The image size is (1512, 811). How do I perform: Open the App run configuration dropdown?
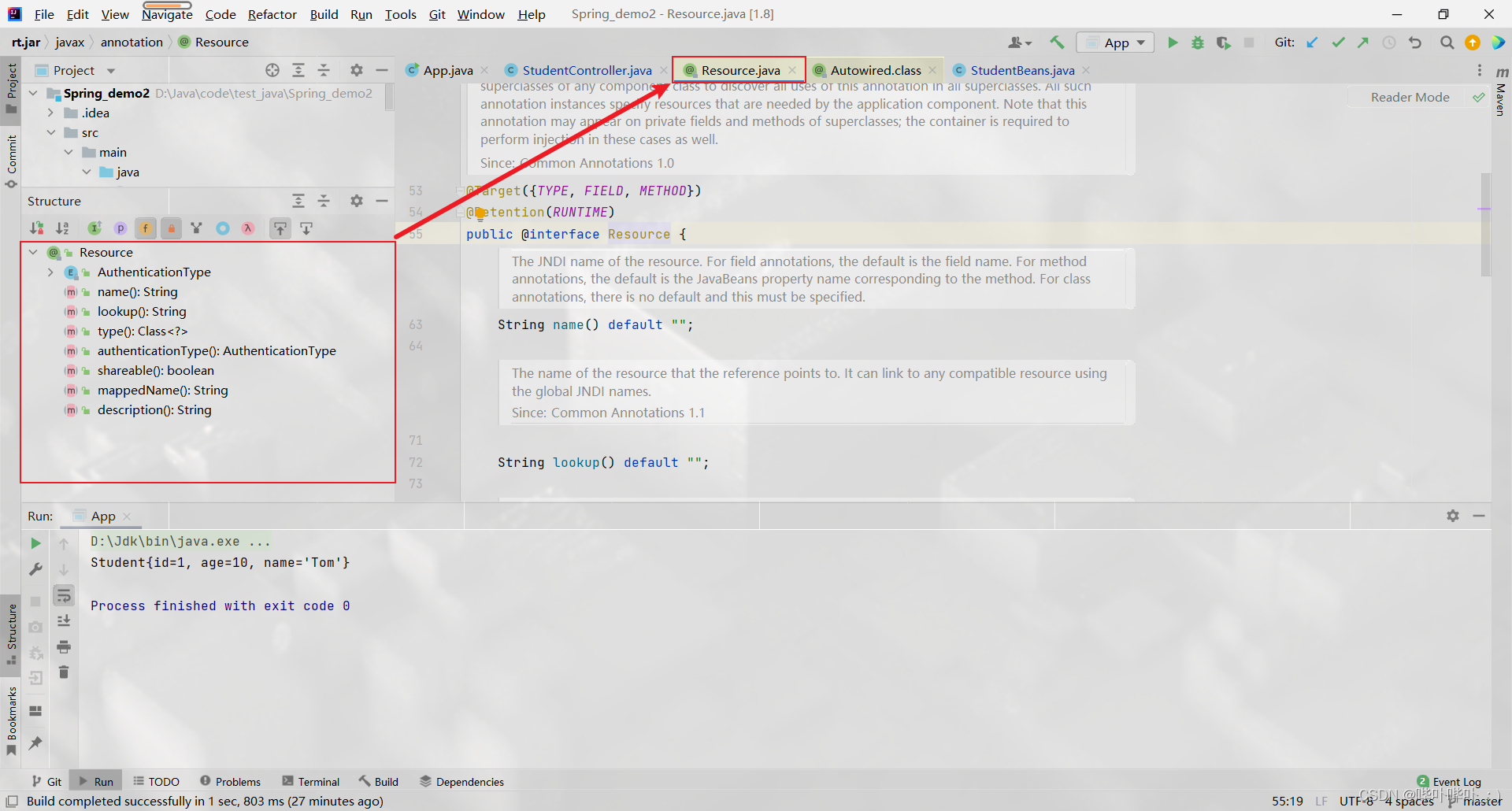(x=1115, y=43)
